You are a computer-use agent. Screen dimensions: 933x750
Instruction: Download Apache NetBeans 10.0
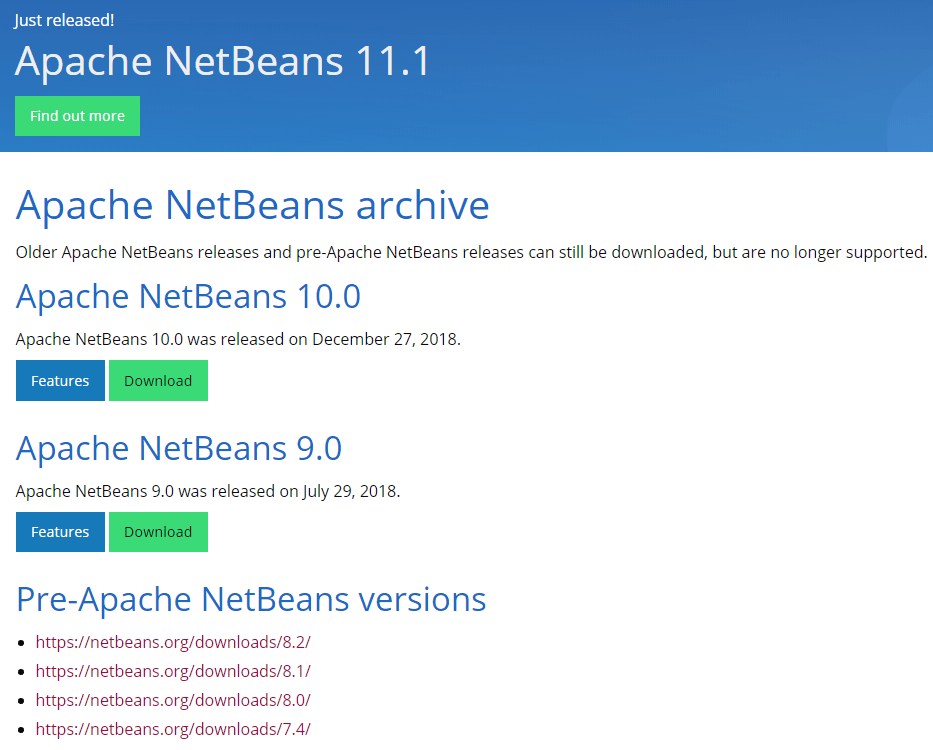tap(158, 381)
